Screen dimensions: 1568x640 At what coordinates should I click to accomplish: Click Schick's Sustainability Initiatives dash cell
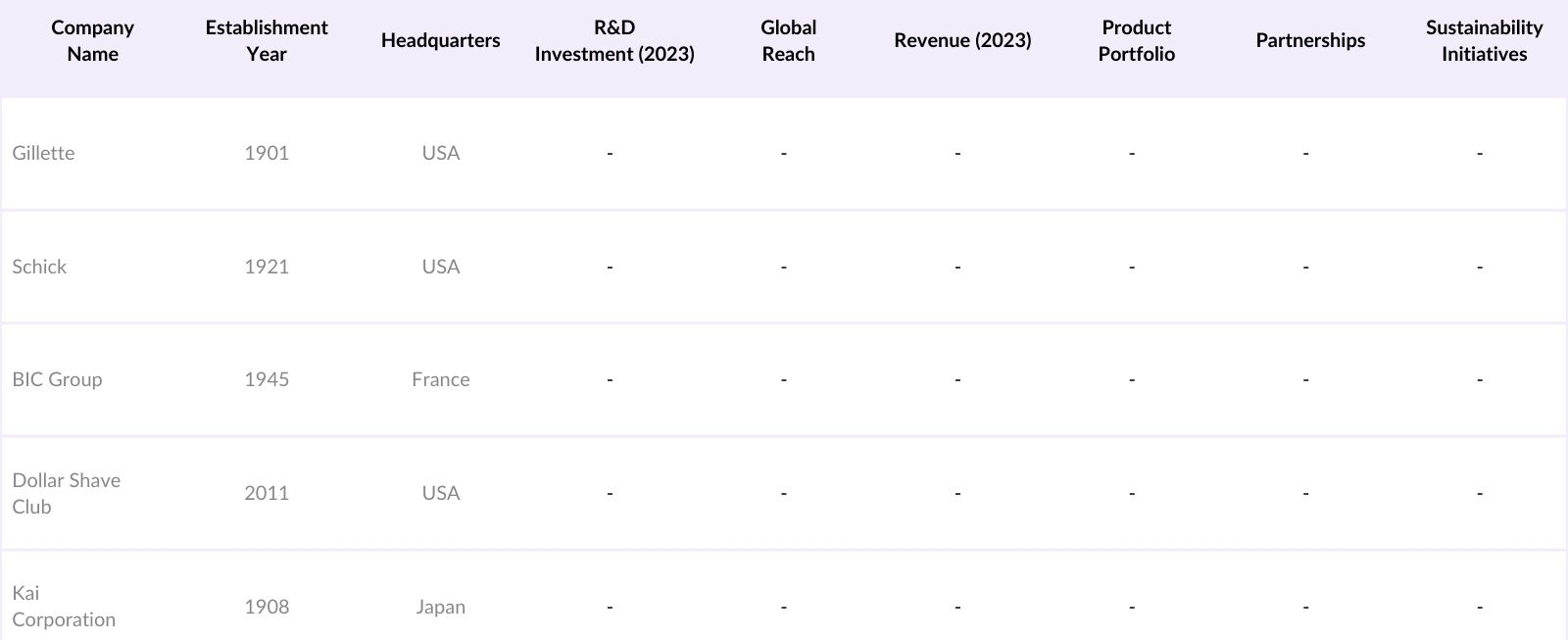pos(1480,267)
